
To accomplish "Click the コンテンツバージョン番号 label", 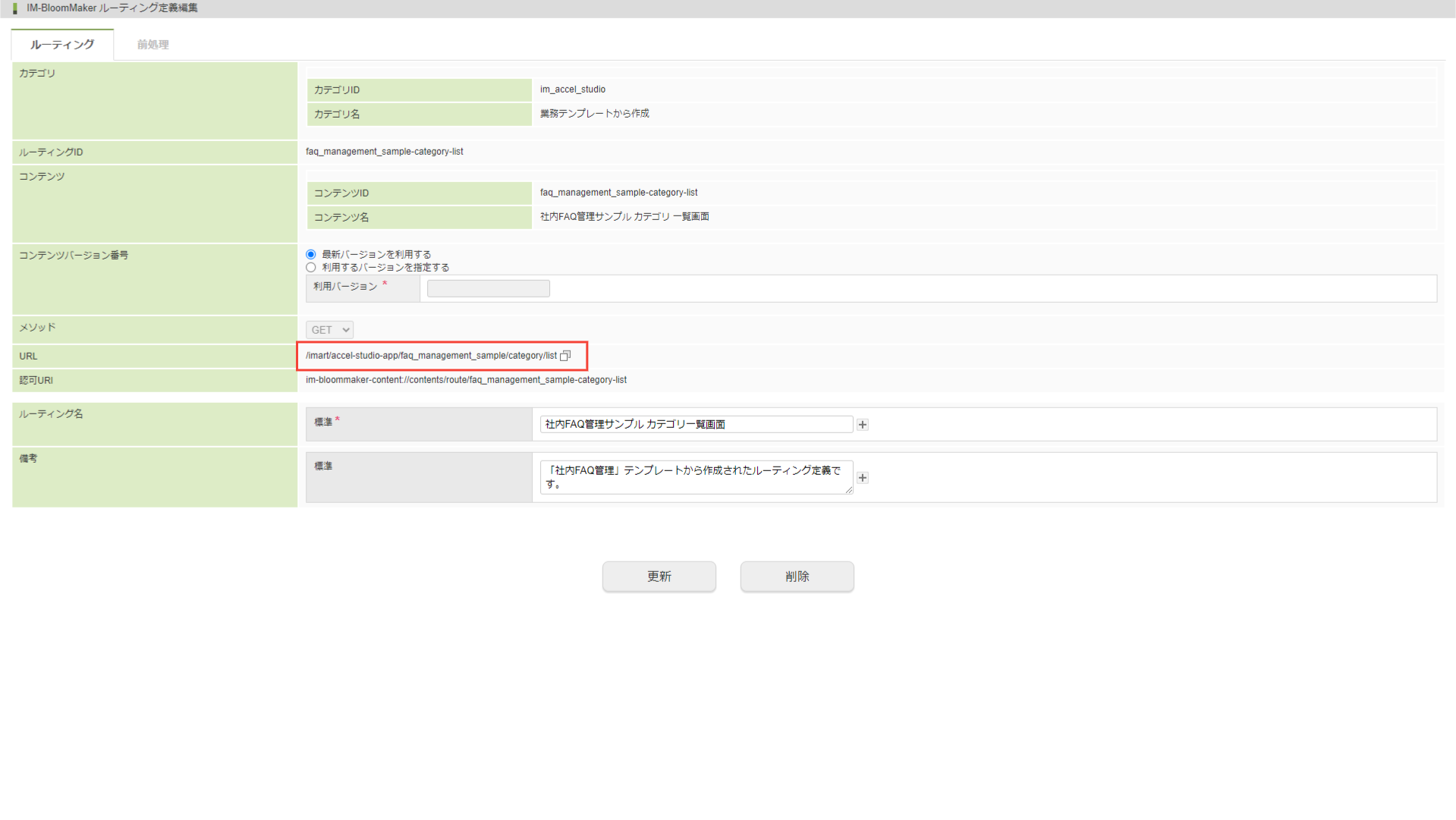I will tap(74, 256).
